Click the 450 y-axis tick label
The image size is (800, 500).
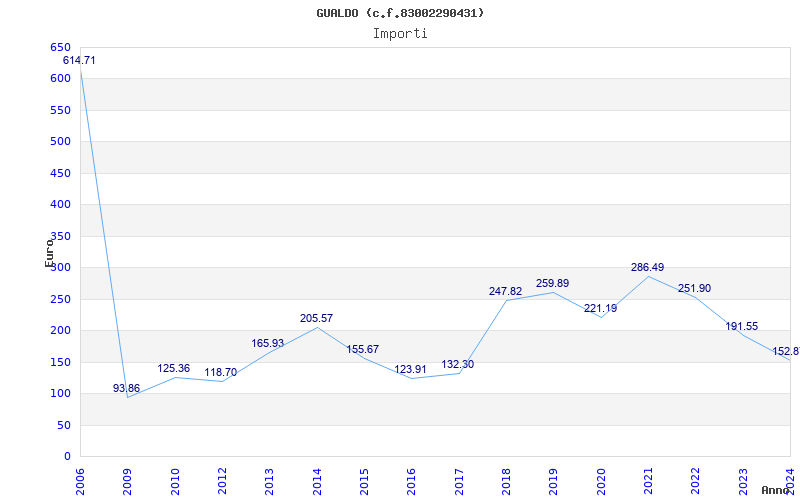coord(60,173)
